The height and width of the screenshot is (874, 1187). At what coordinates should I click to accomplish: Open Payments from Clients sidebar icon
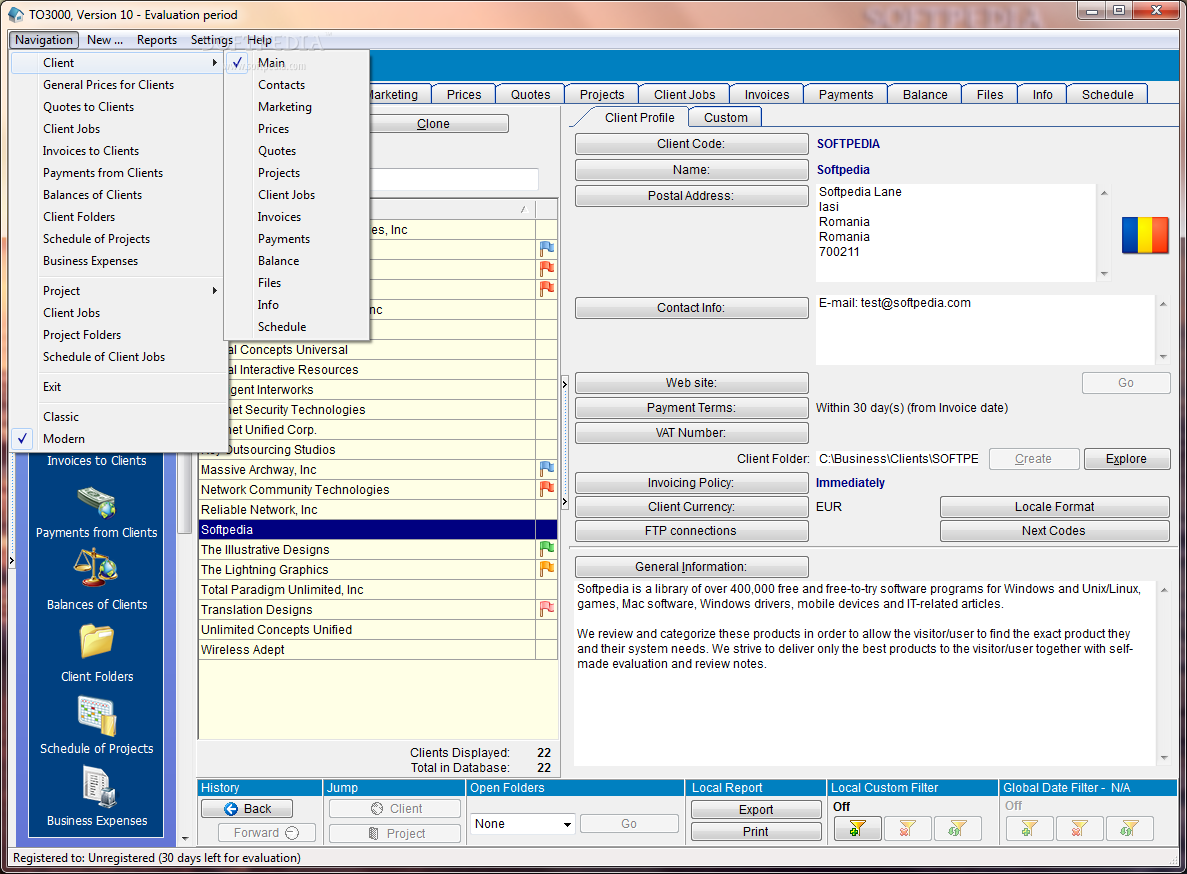96,502
